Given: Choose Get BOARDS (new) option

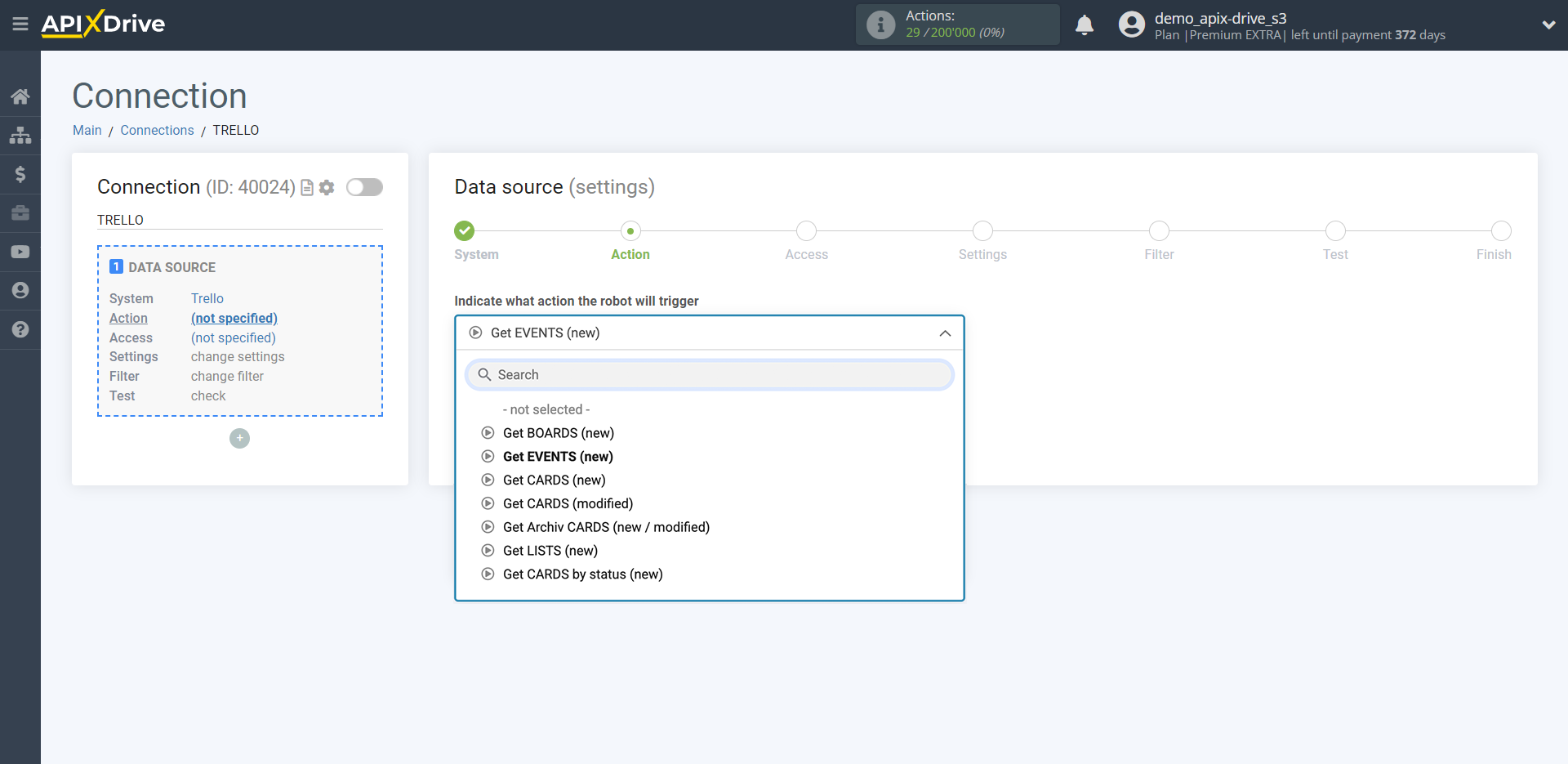Looking at the screenshot, I should point(559,433).
